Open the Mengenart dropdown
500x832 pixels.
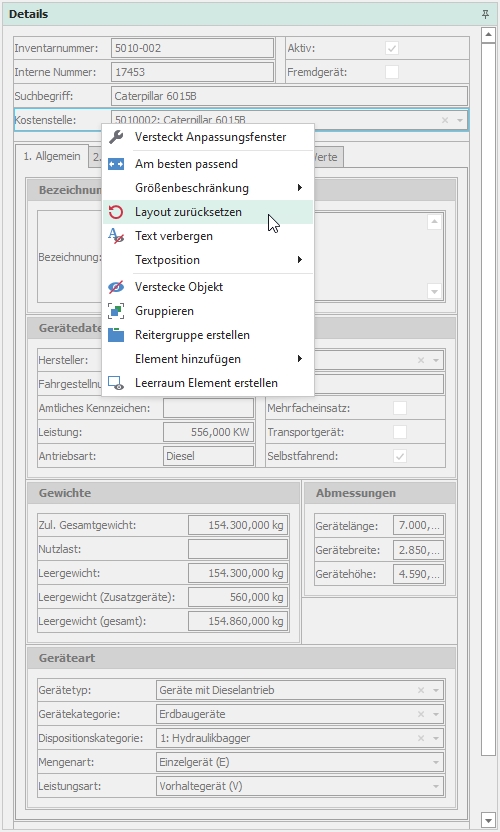click(x=436, y=762)
